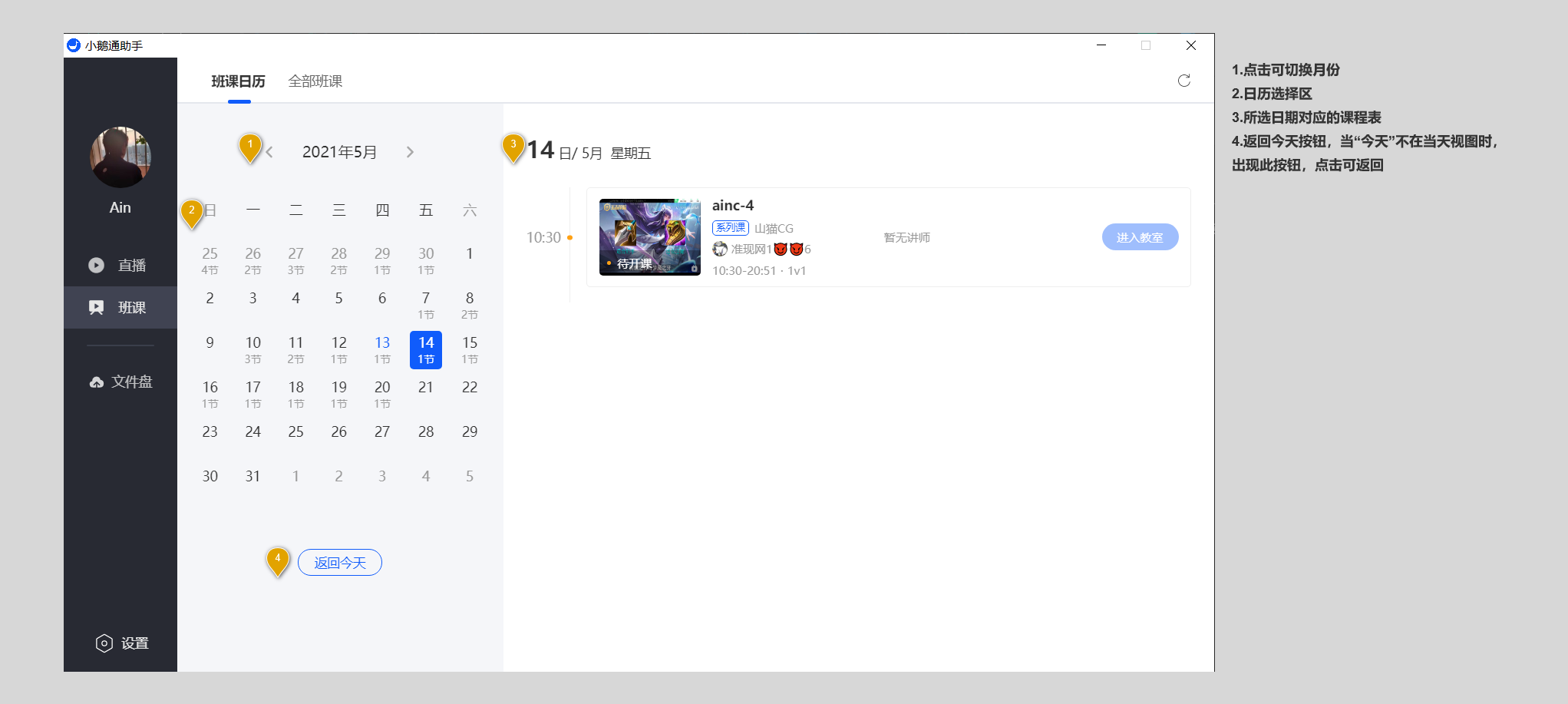The width and height of the screenshot is (1568, 704).
Task: Click the 小鹅通助手 app logo icon
Action: click(74, 45)
